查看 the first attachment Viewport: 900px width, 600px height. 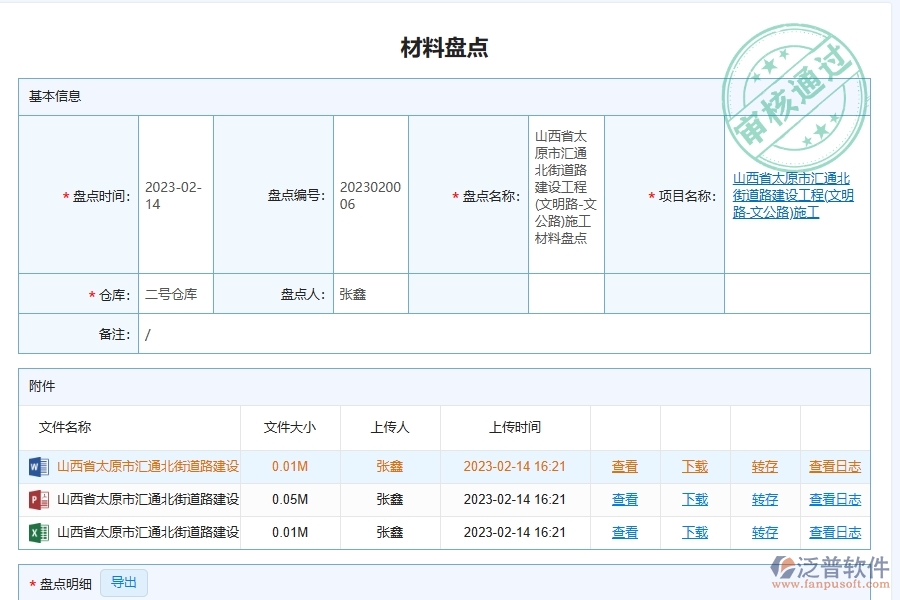(624, 467)
